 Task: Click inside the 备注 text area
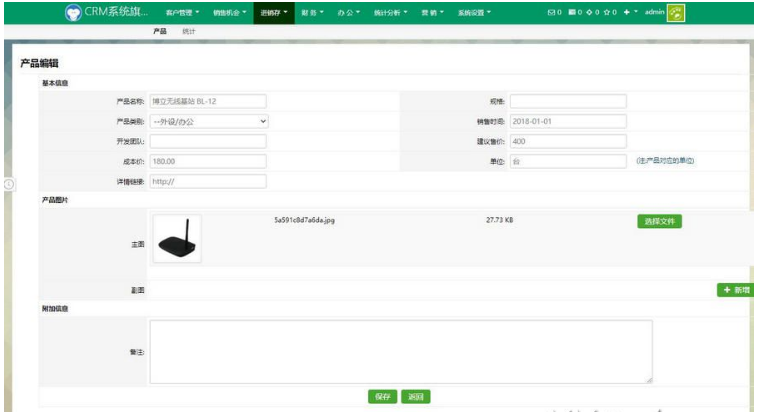coord(401,351)
